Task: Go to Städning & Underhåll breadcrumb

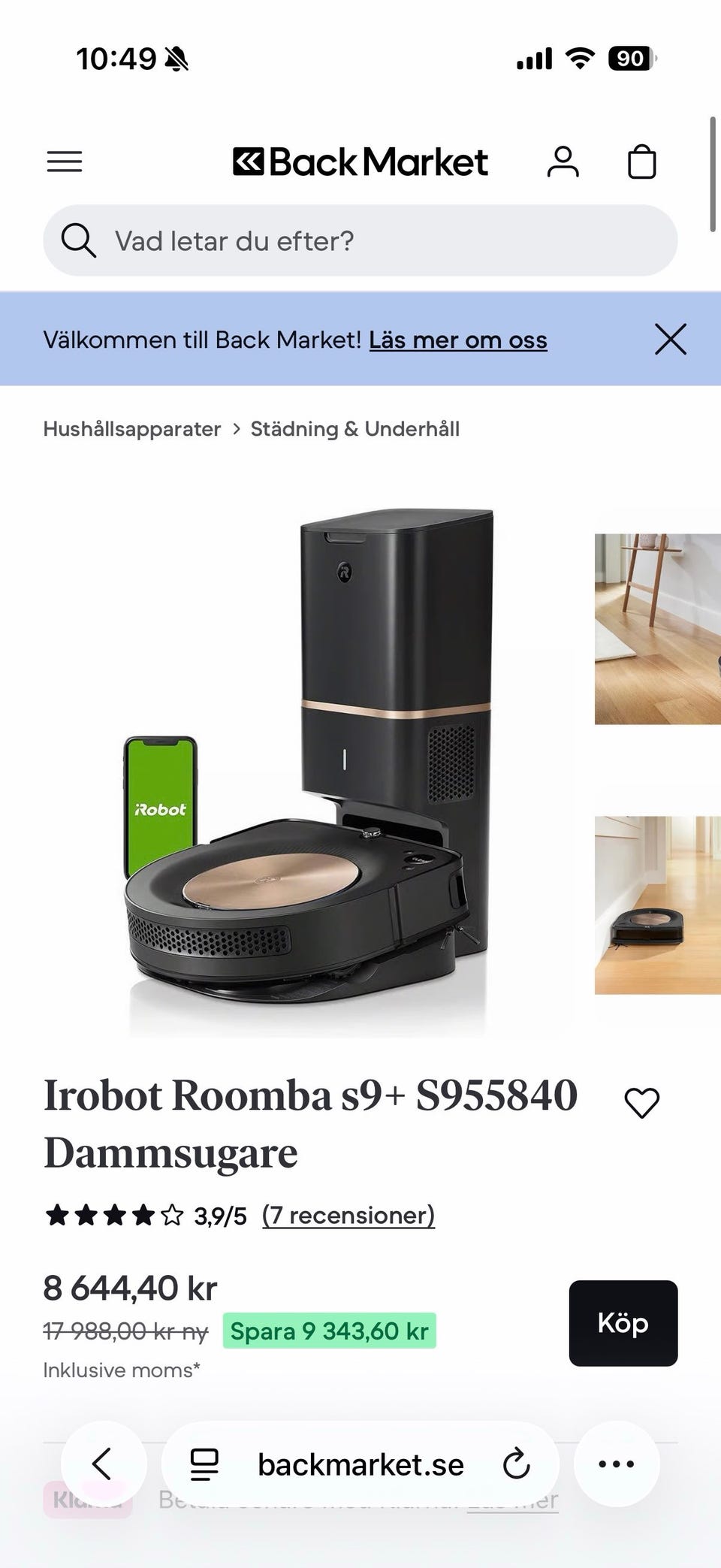Action: [x=355, y=429]
